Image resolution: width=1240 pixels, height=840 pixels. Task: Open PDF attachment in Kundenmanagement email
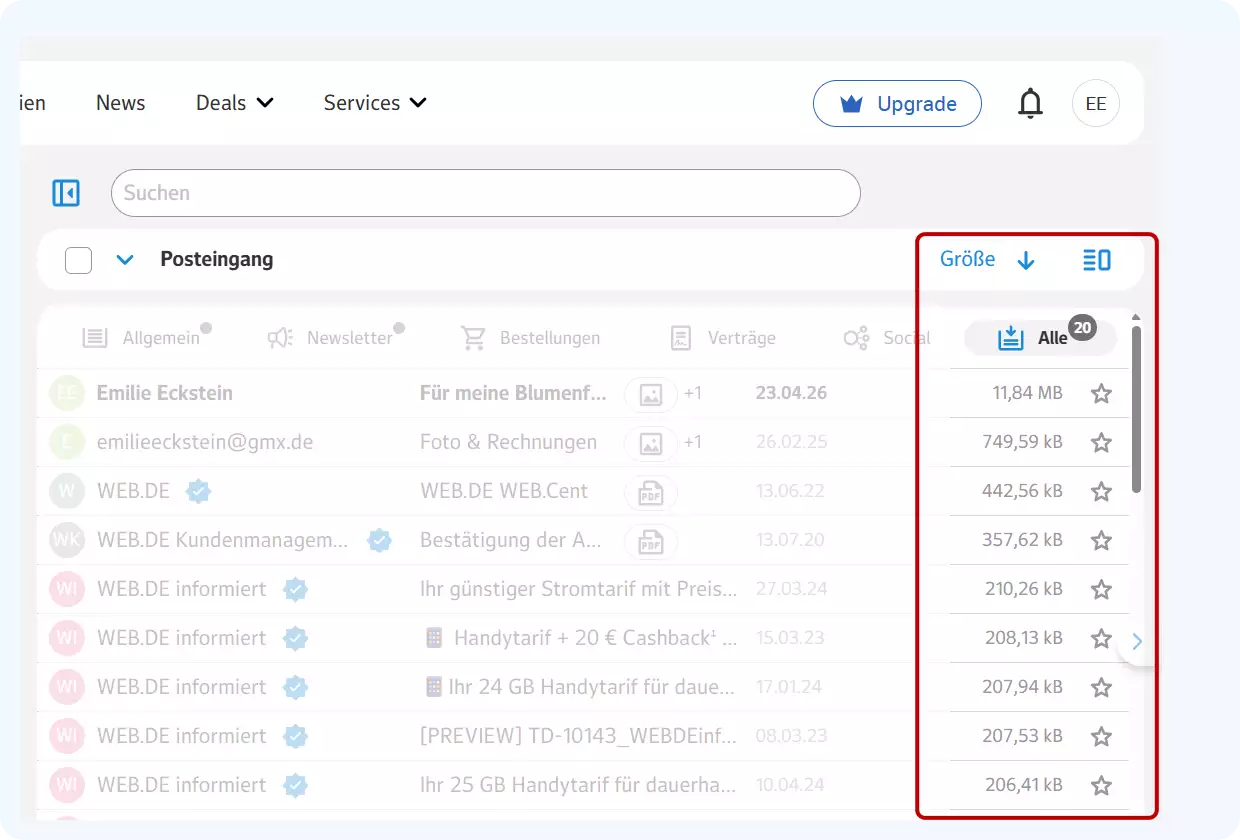(x=651, y=541)
